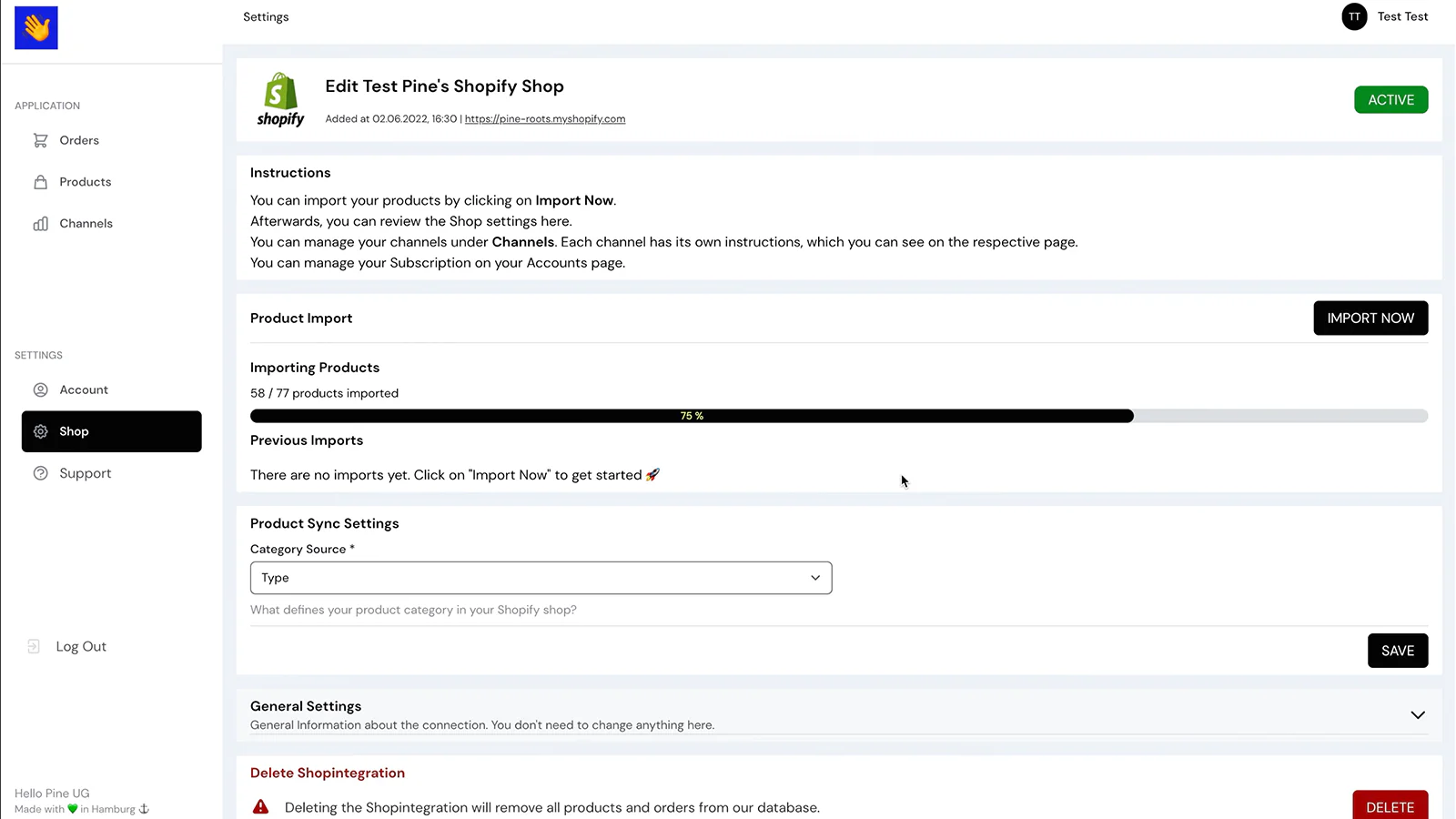1456x819 pixels.
Task: Click the waving hand app logo
Action: (x=36, y=27)
